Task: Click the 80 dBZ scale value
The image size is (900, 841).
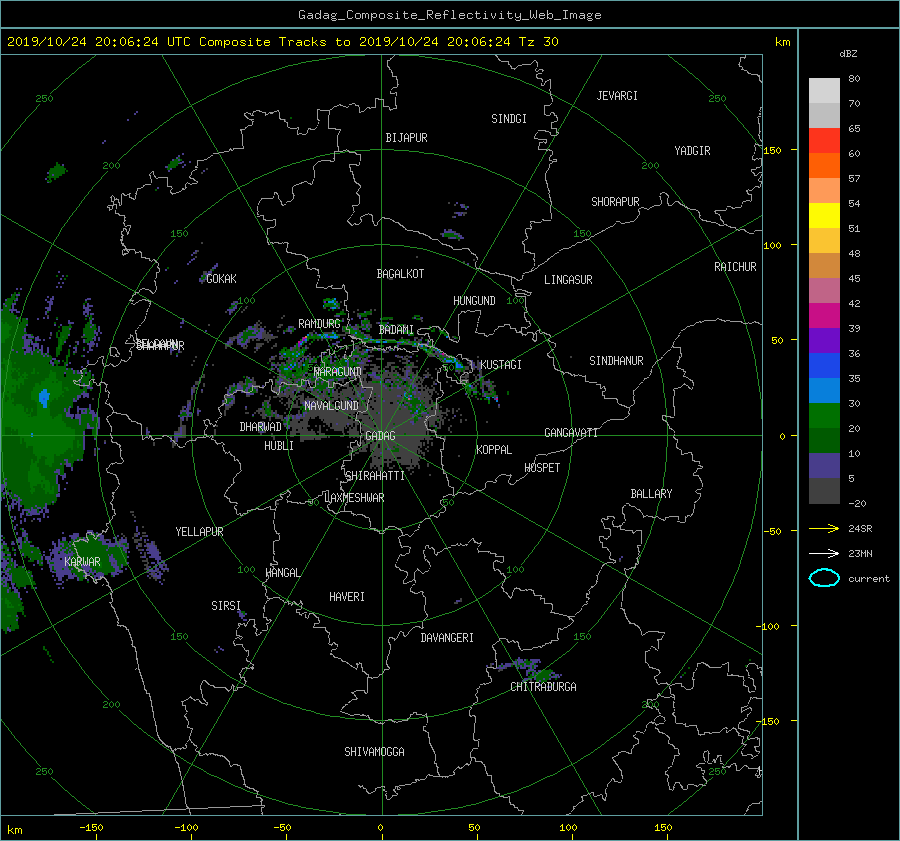Action: tap(854, 79)
